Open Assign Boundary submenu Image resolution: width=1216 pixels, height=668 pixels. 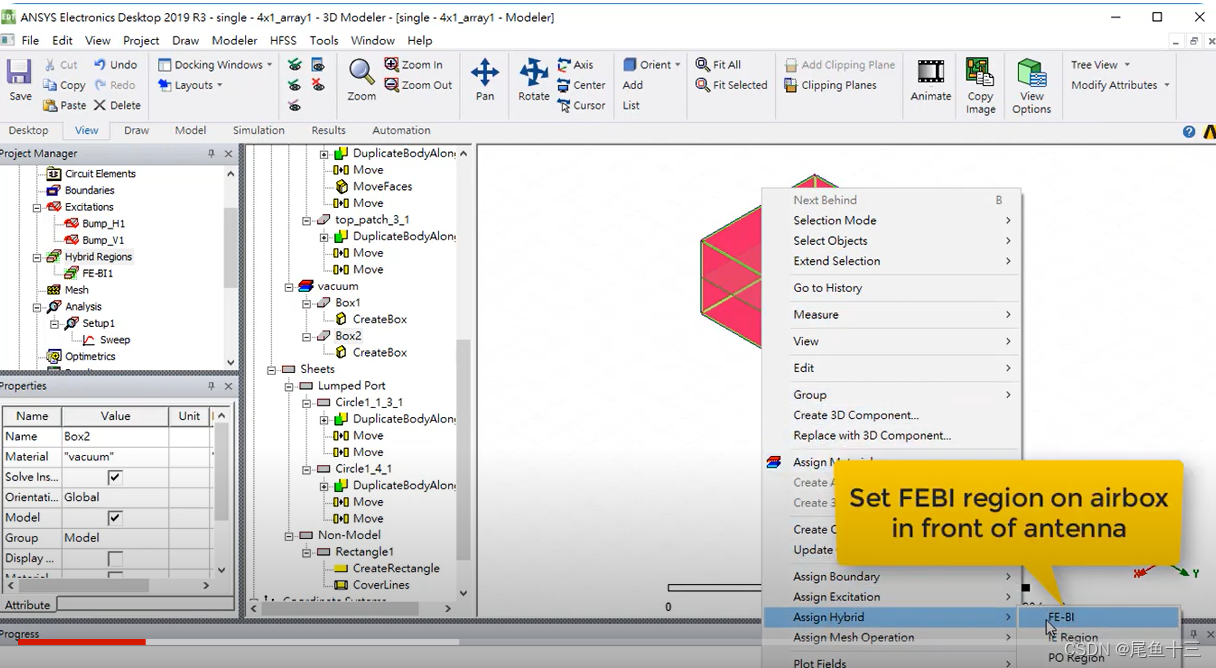point(891,577)
